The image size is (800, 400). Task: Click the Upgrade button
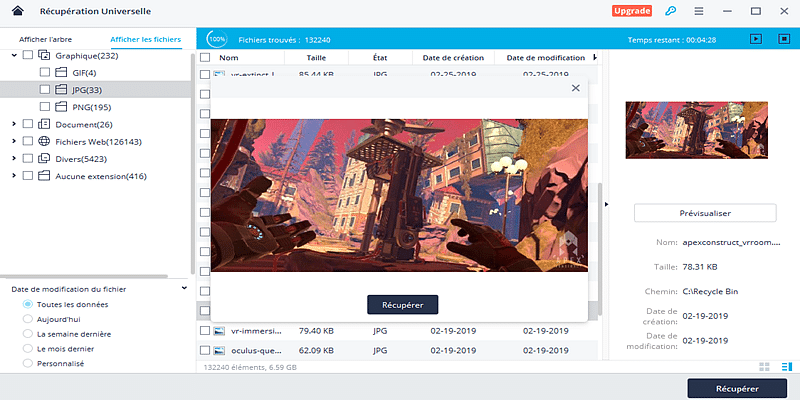click(632, 11)
